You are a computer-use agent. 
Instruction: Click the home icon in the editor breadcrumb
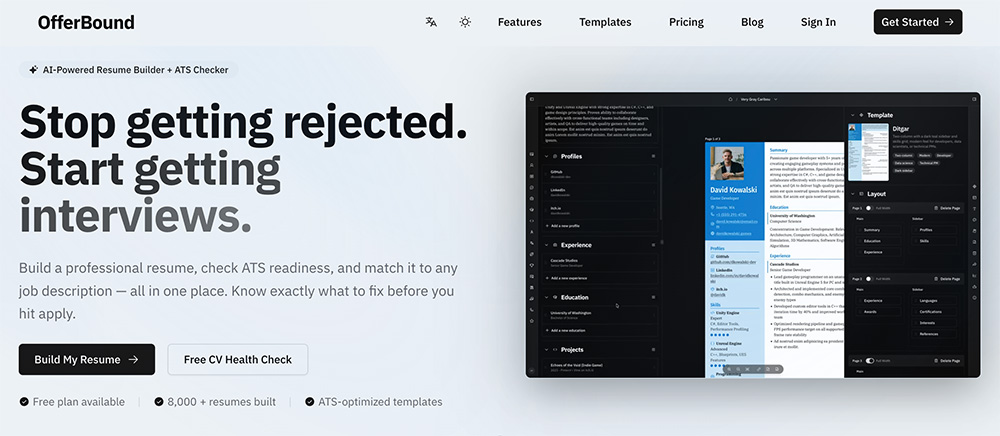(x=730, y=99)
